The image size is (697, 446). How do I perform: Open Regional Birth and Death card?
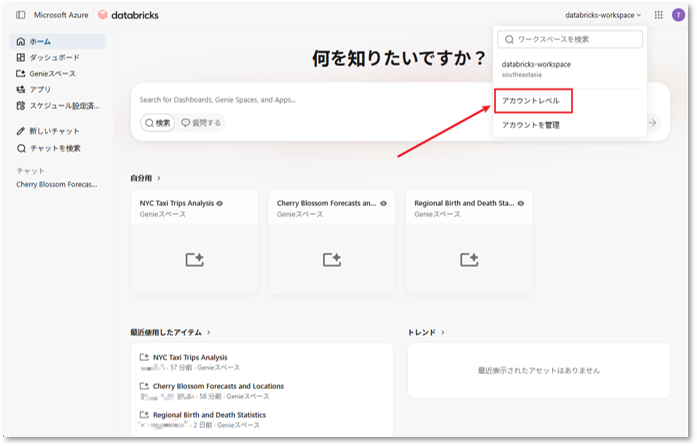(469, 242)
